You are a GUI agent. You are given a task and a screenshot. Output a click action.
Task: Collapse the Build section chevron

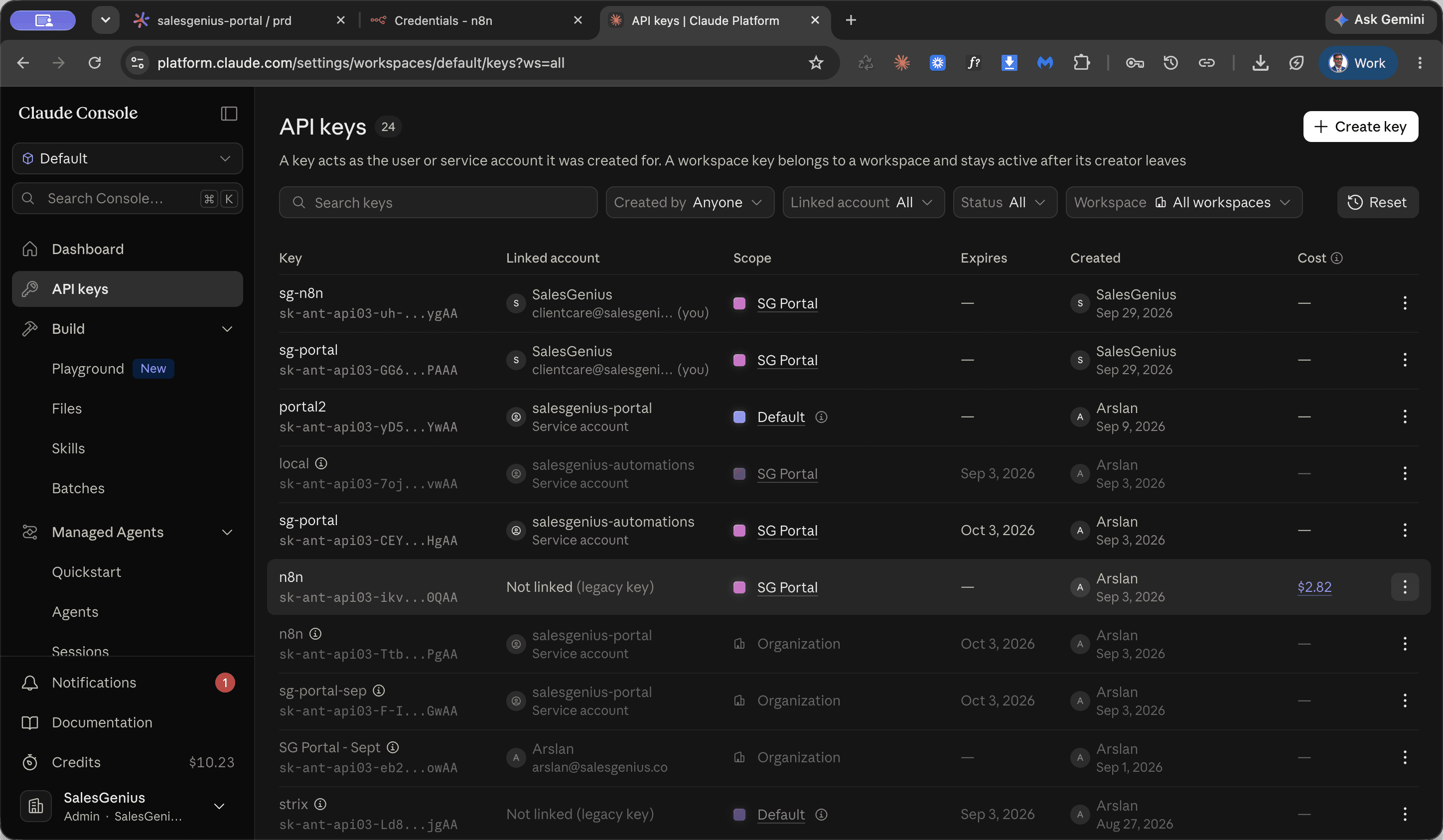[x=227, y=329]
